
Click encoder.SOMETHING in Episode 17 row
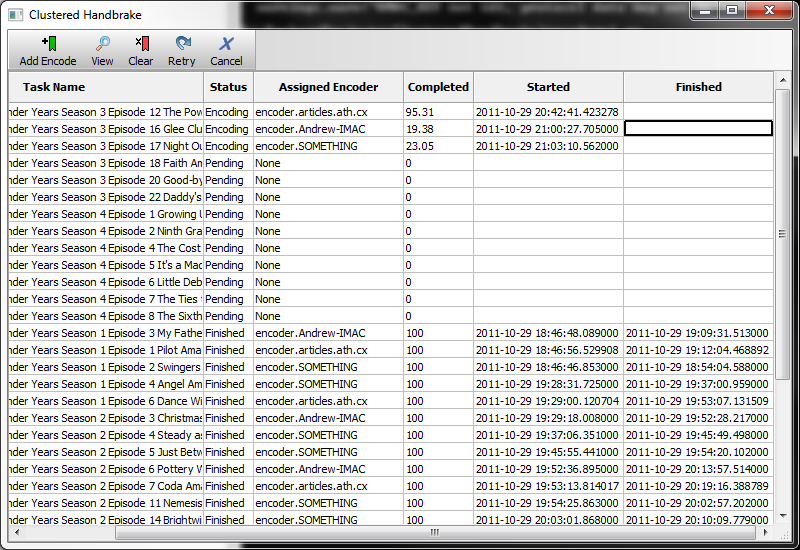point(306,146)
